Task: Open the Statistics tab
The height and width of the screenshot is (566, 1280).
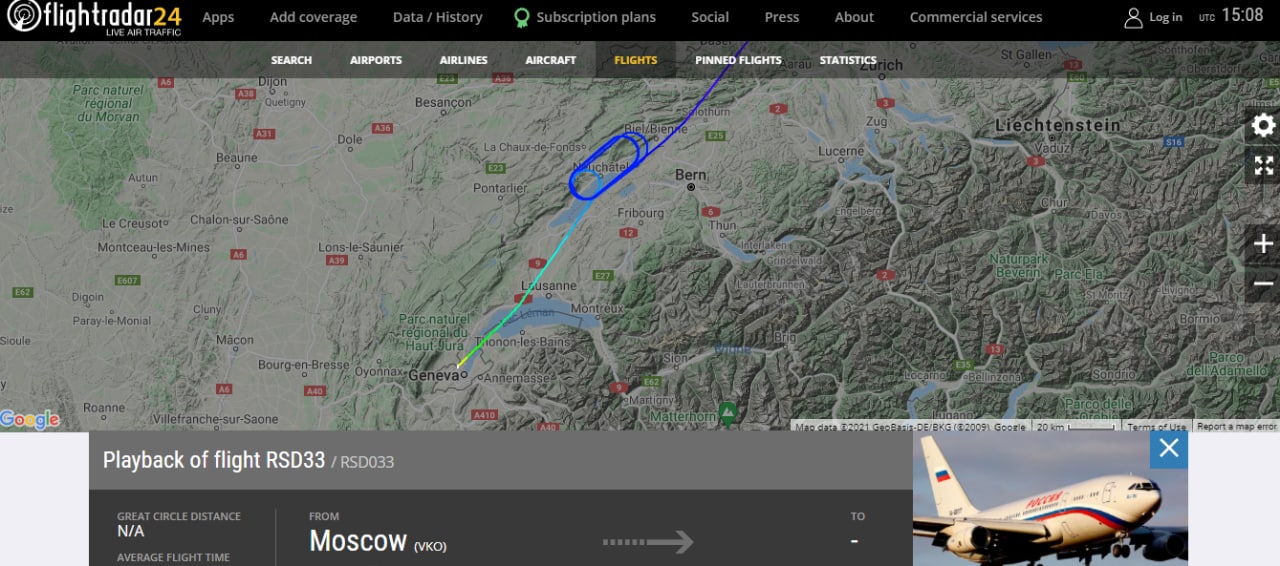Action: tap(848, 60)
